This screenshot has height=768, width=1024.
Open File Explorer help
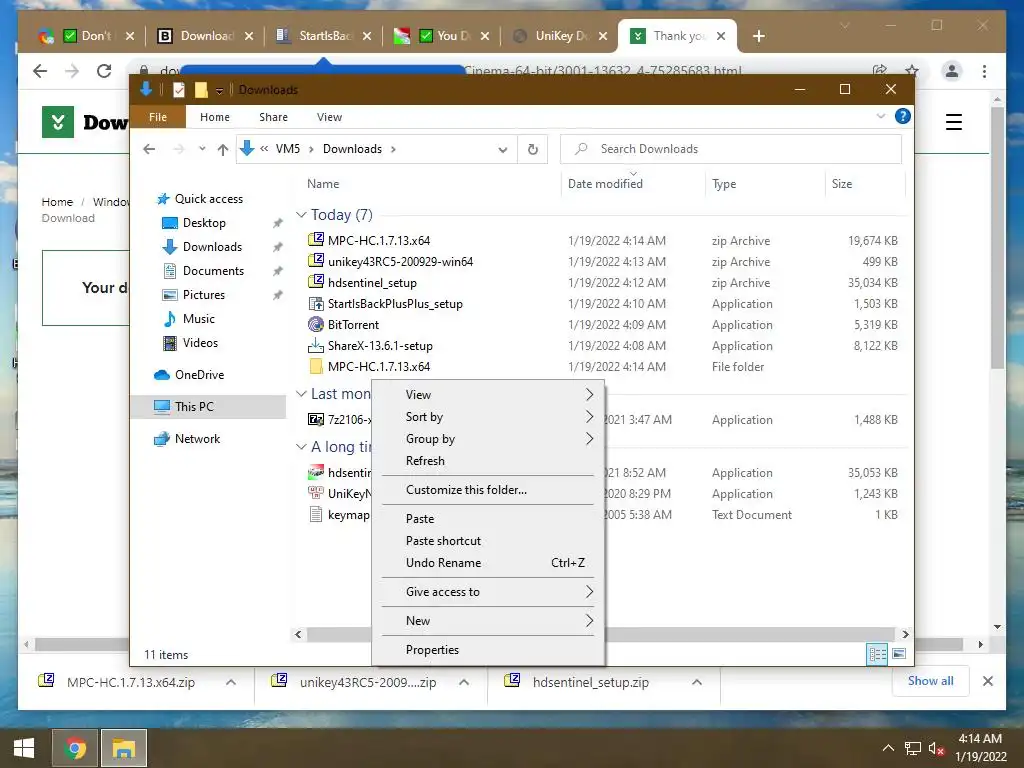pyautogui.click(x=903, y=116)
